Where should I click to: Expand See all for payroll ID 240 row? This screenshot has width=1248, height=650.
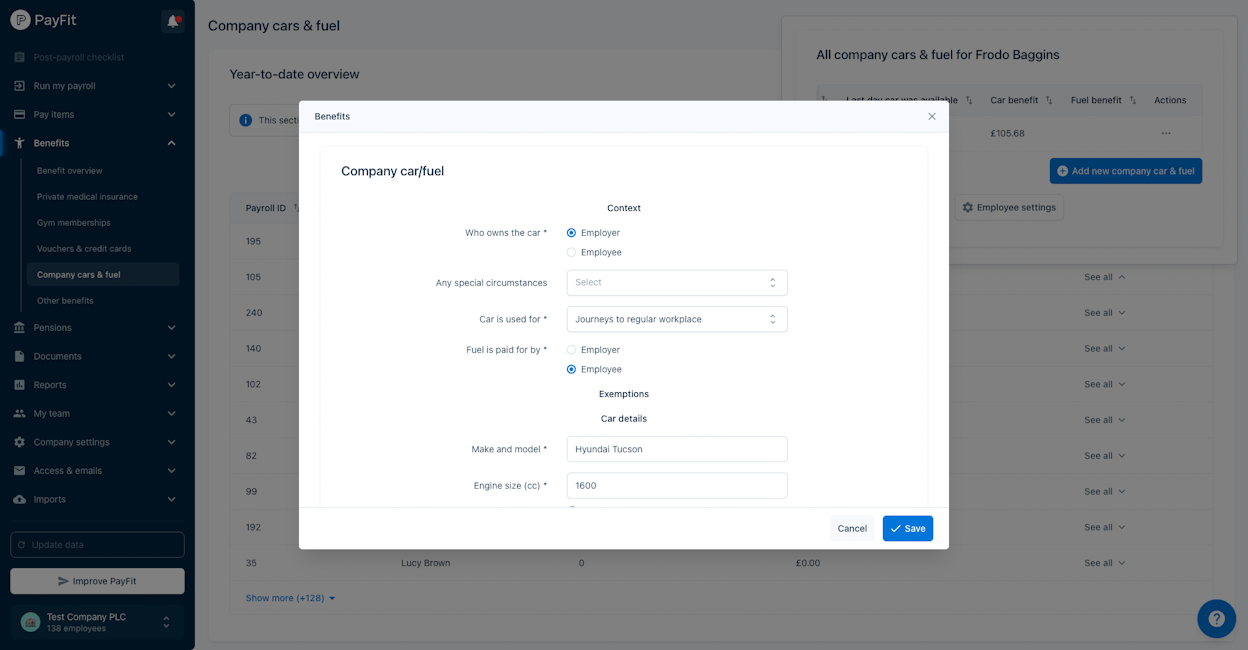click(x=1105, y=313)
